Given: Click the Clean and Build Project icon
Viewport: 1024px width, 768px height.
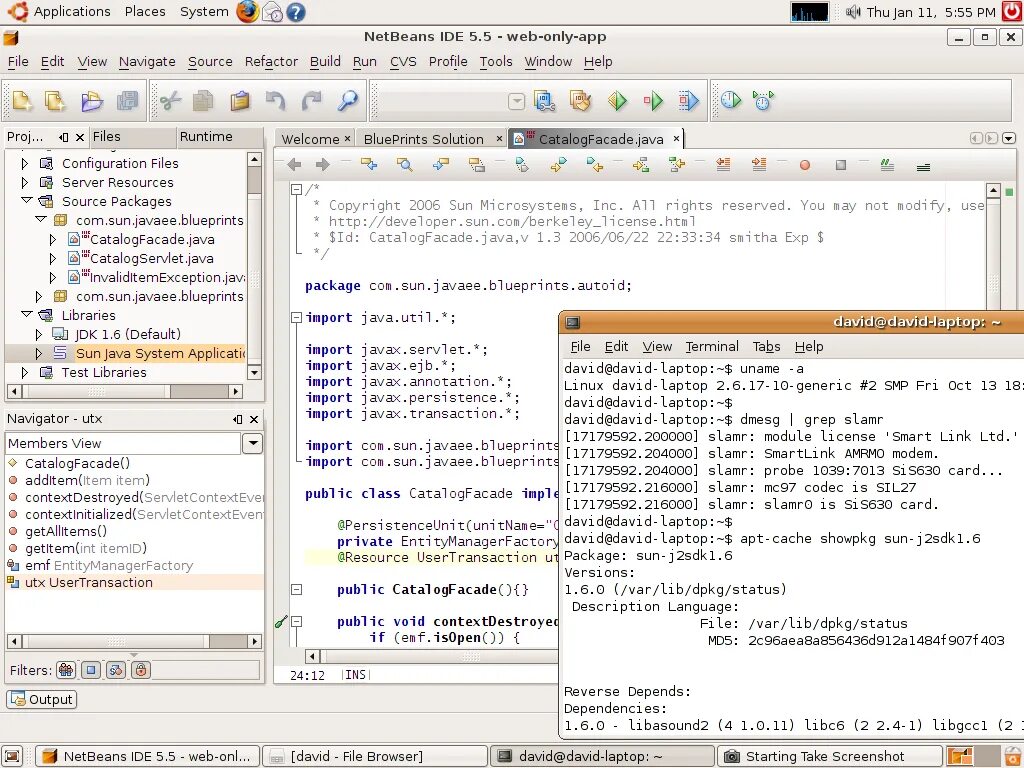Looking at the screenshot, I should pyautogui.click(x=580, y=101).
